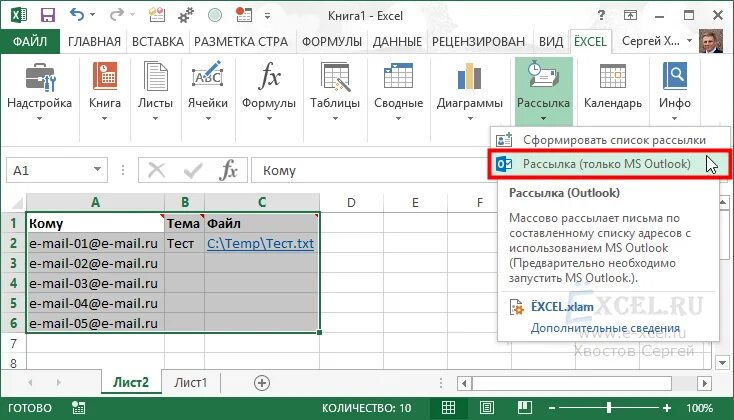
Task: Switch to the ГЛАВНАЯ tab
Action: point(94,42)
